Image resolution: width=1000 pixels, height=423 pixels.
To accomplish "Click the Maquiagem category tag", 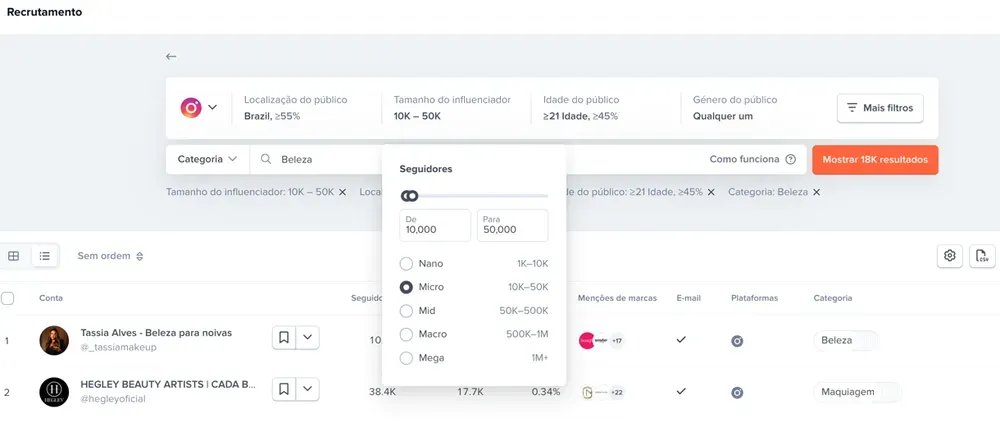I will (x=848, y=392).
